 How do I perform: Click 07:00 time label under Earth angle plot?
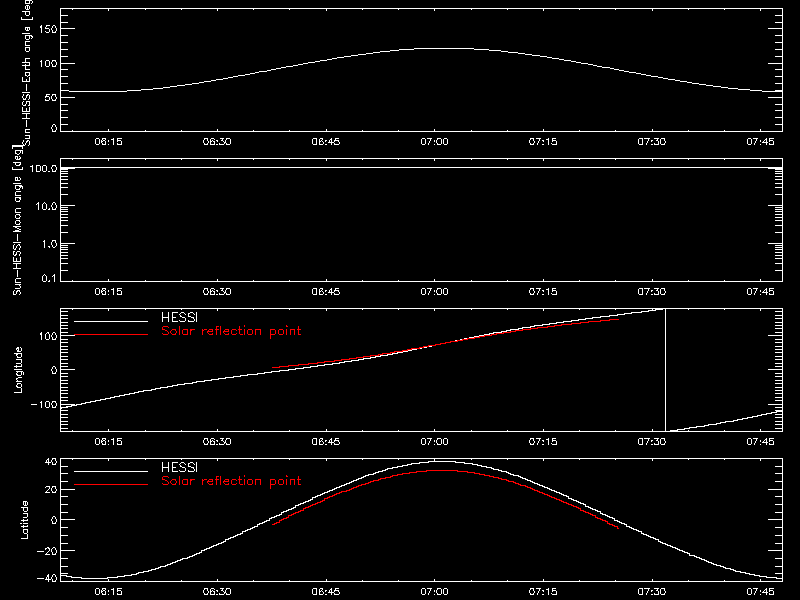[x=435, y=142]
